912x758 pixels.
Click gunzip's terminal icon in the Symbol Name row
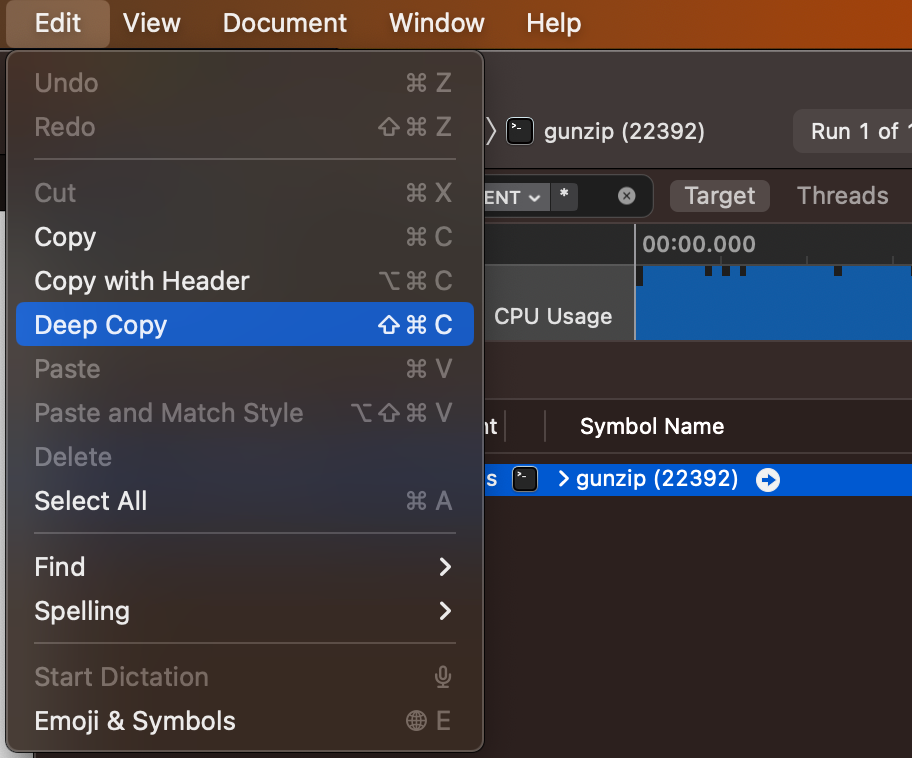point(524,479)
